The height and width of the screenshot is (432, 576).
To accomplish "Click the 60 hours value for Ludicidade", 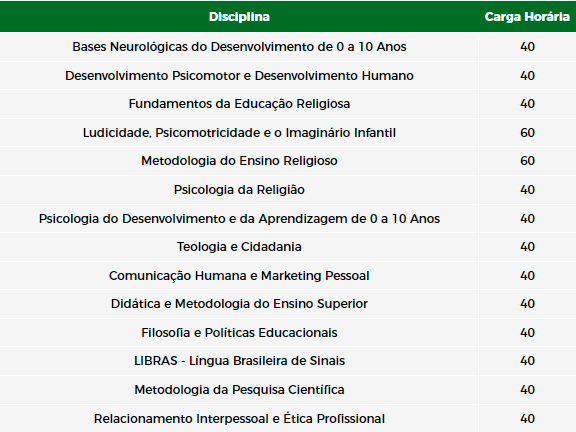I will [527, 133].
